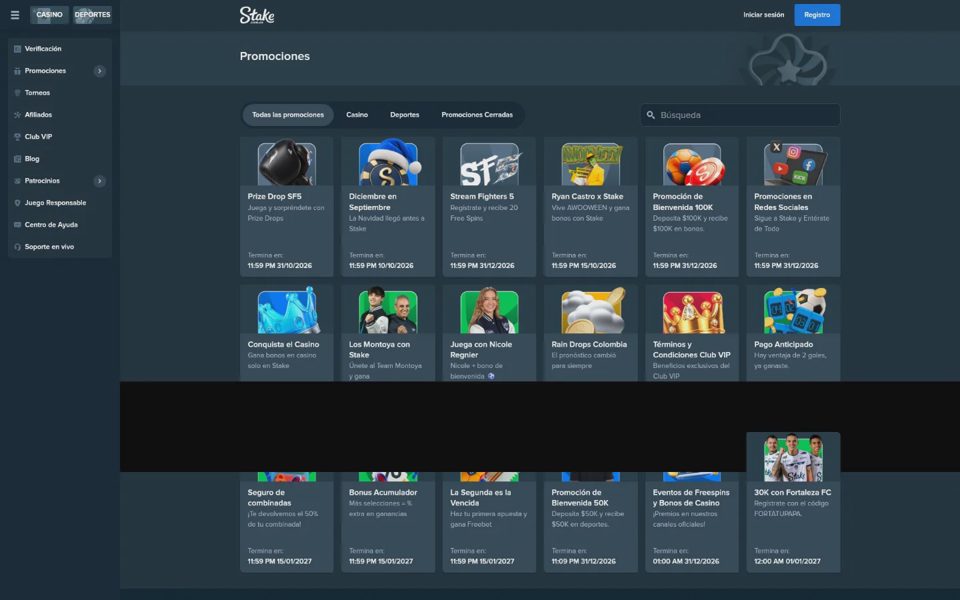Expand the Promociones sidebar submenu arrow
This screenshot has width=960, height=600.
[x=99, y=71]
